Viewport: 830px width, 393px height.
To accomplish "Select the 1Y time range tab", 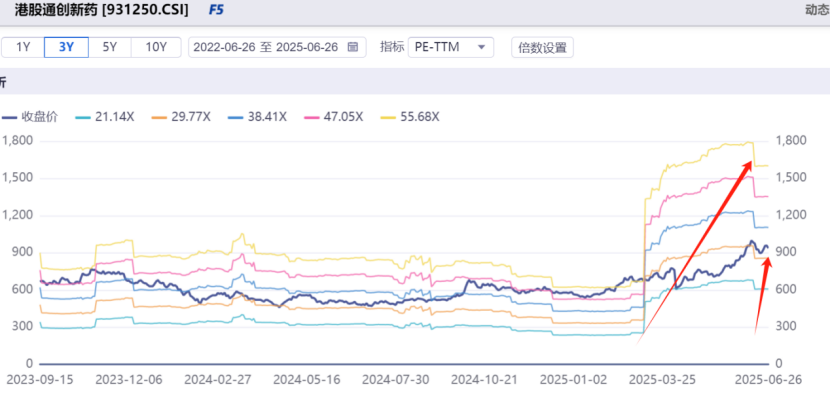I will [x=23, y=47].
